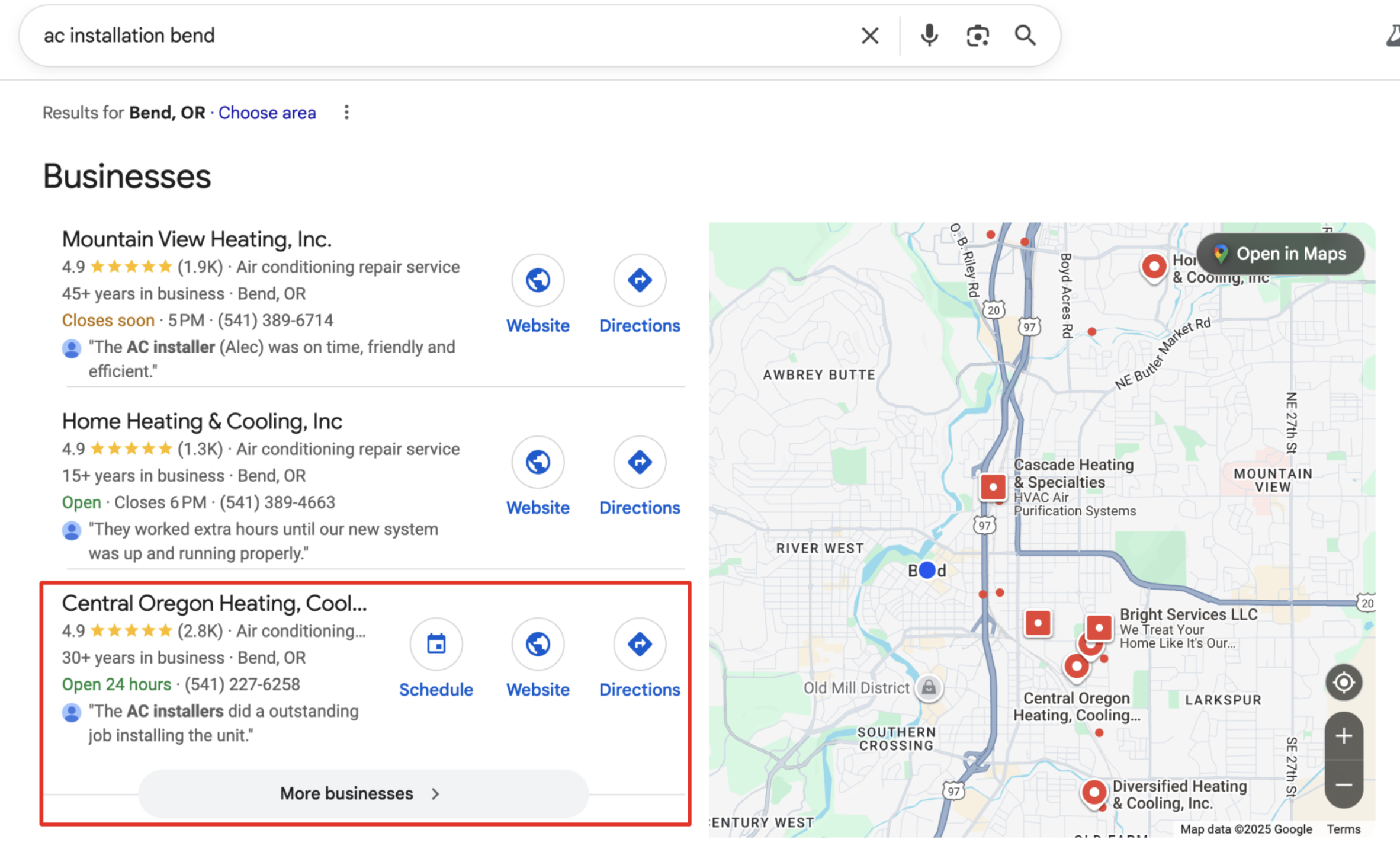Select Cascade Heating & Specialties map pin
The height and width of the screenshot is (852, 1400).
click(x=993, y=487)
